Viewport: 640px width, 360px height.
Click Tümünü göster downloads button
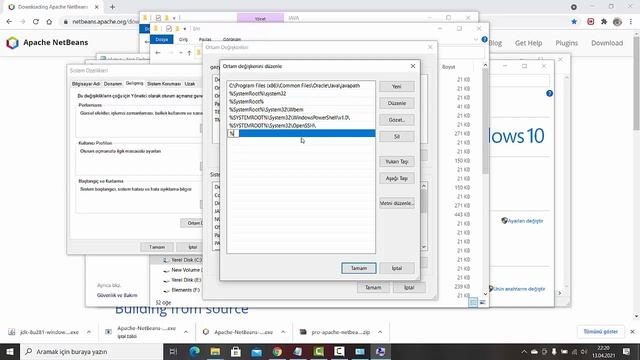click(600, 331)
